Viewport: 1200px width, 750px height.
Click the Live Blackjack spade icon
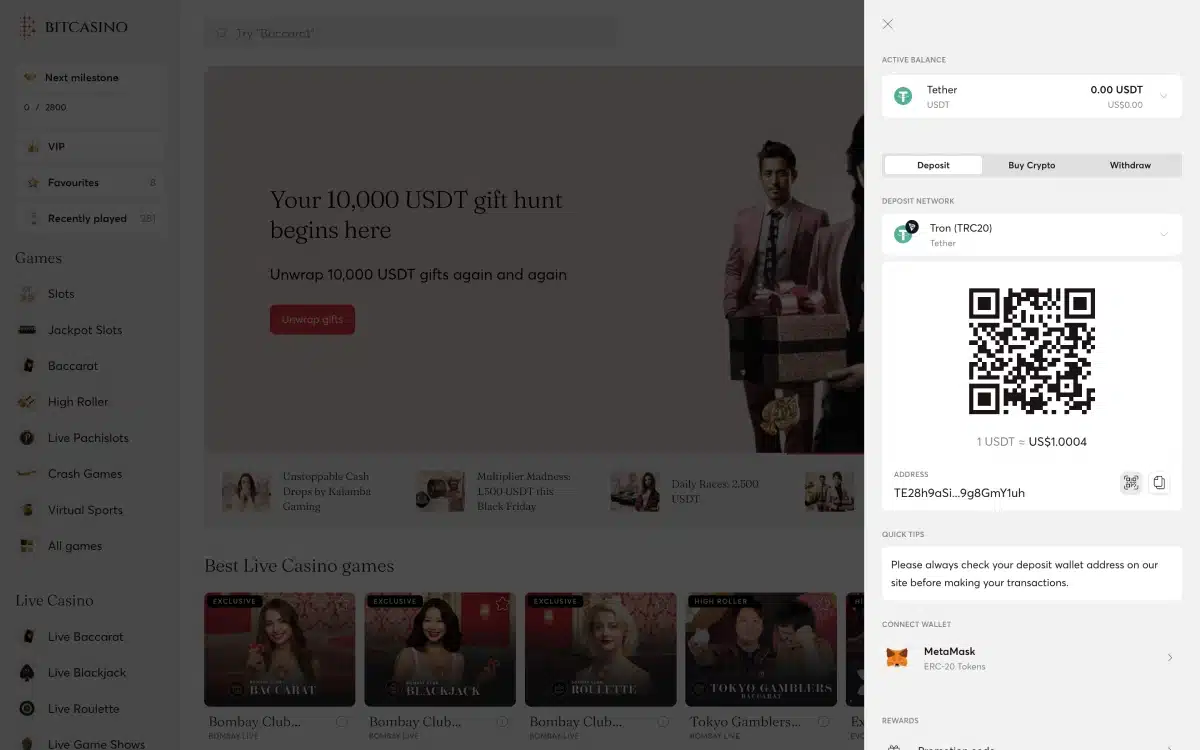(x=28, y=673)
